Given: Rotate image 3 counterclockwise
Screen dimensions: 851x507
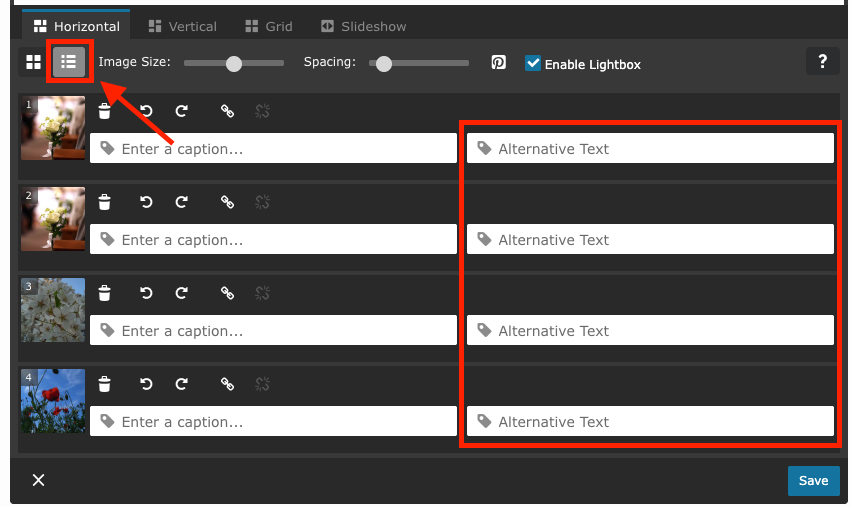Looking at the screenshot, I should (146, 293).
